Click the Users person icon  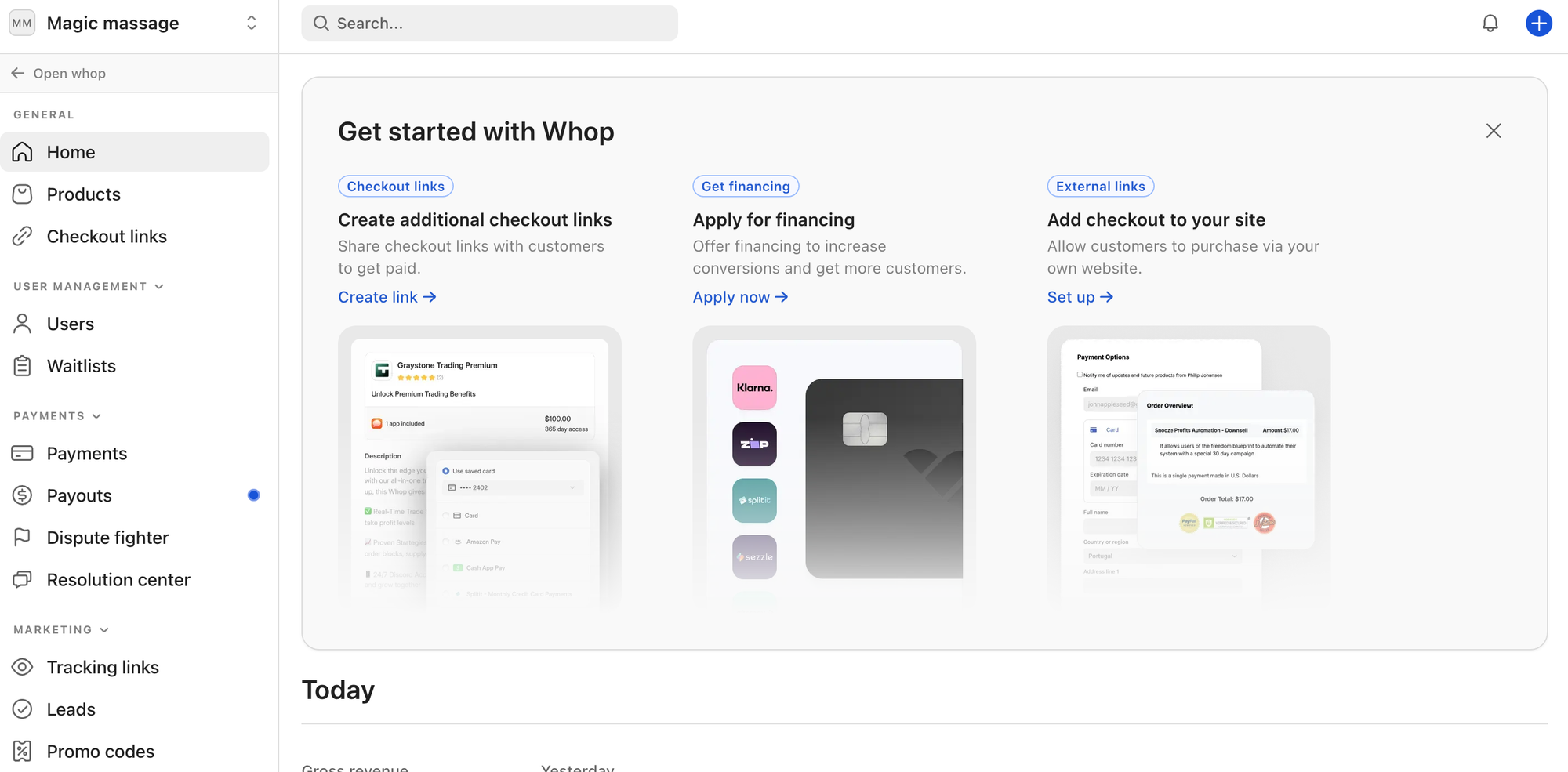coord(23,324)
